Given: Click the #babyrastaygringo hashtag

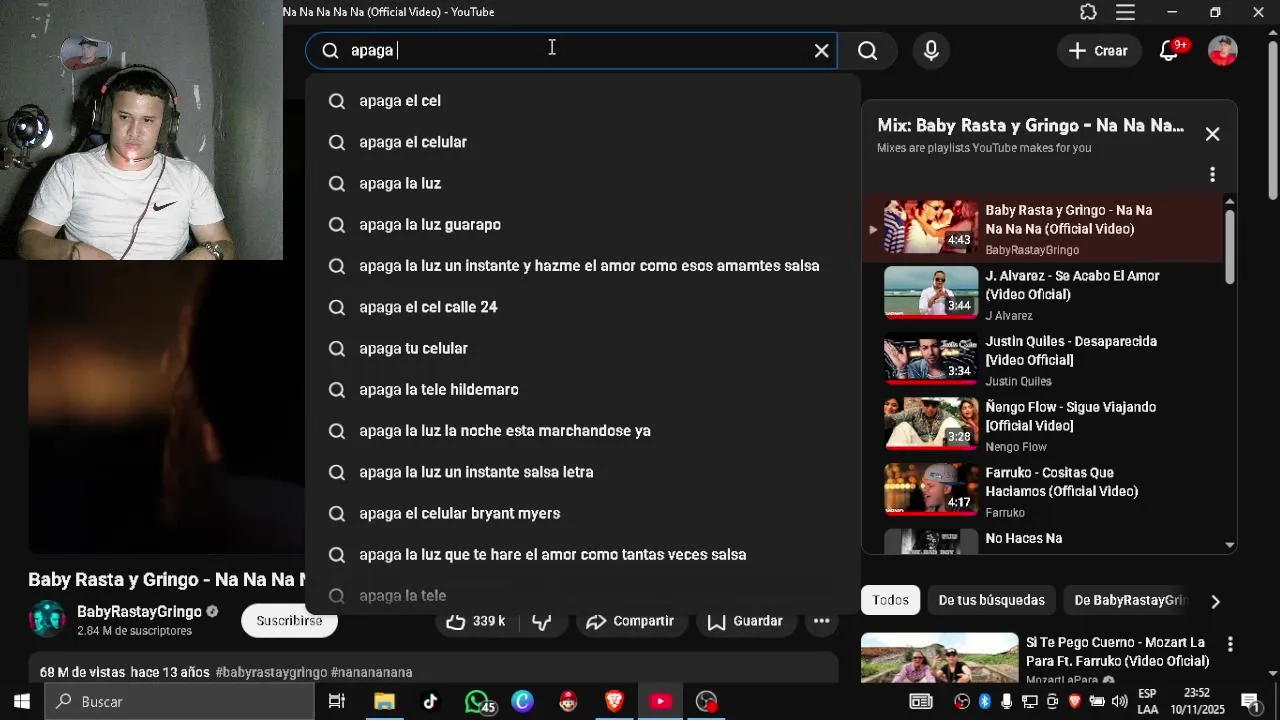Looking at the screenshot, I should click(x=271, y=673).
